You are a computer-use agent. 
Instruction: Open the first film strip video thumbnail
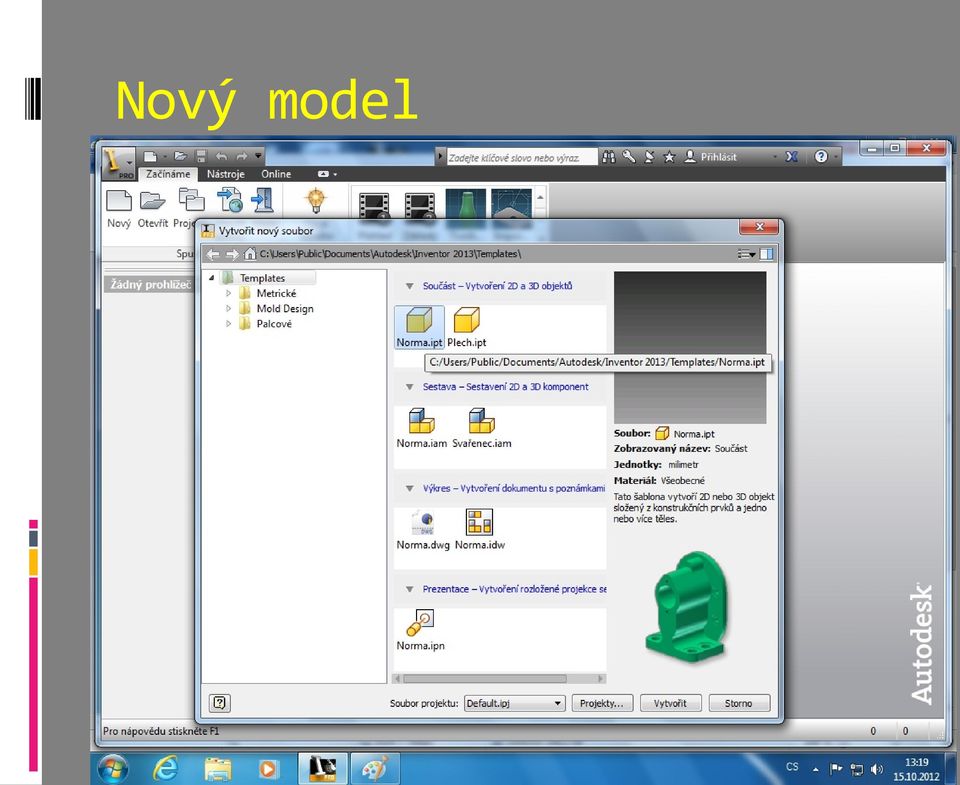click(x=374, y=206)
